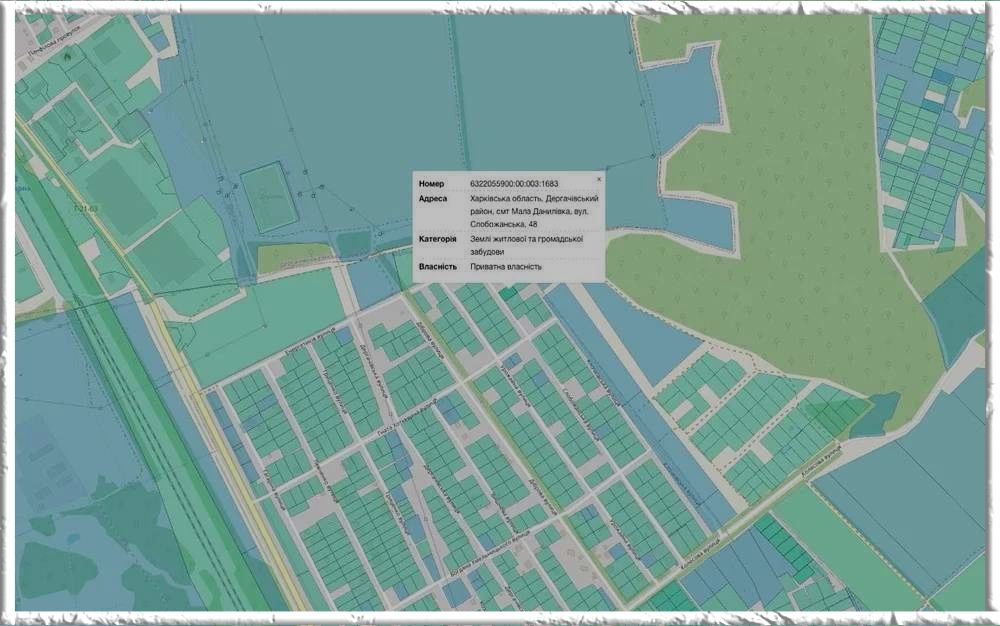
Task: Close the parcel information popup
Action: point(599,179)
